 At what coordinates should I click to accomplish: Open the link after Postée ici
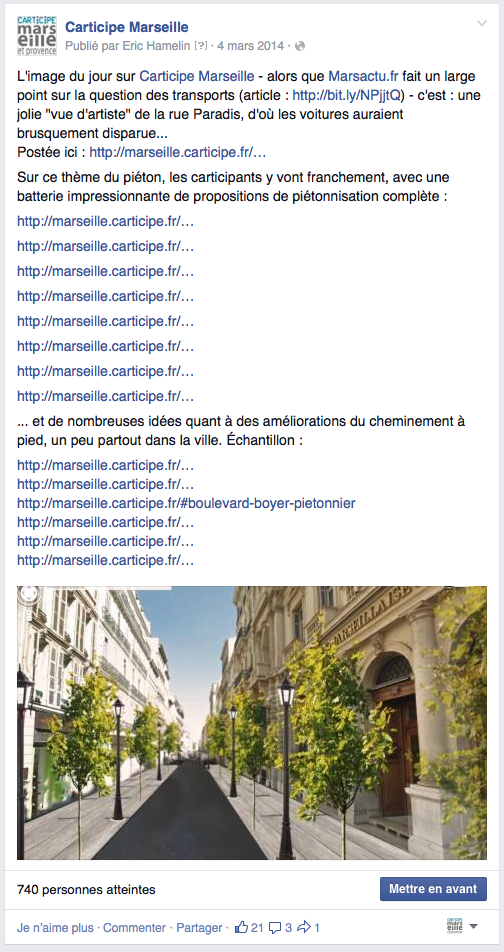tap(178, 152)
